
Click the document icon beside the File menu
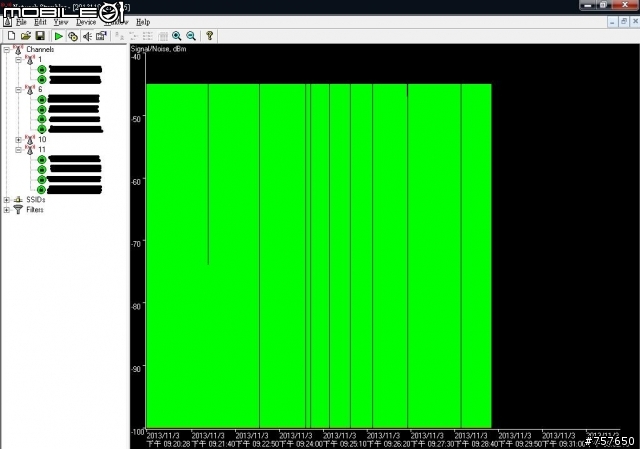(7, 22)
